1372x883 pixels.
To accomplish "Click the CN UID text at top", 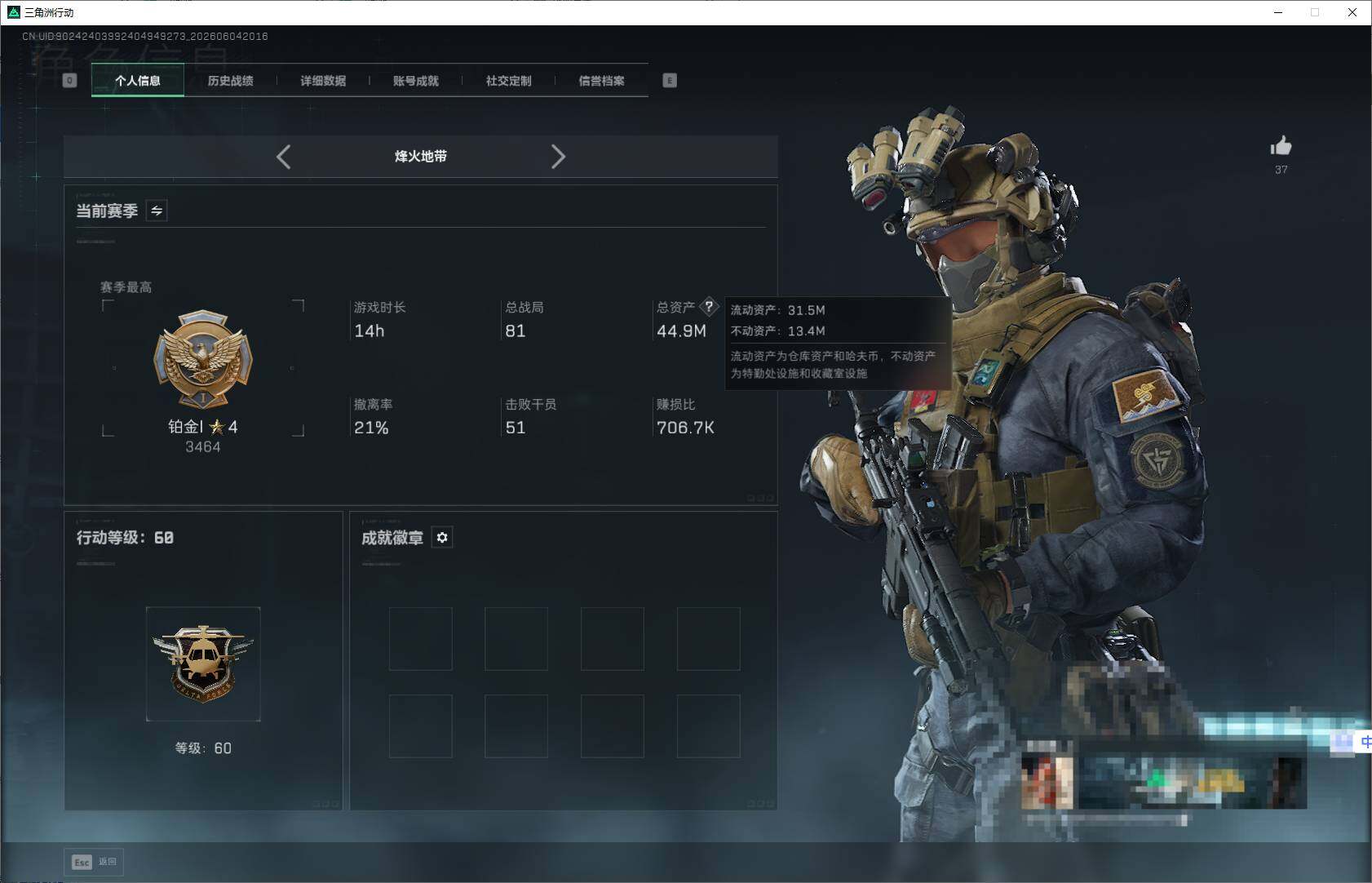I will (145, 37).
